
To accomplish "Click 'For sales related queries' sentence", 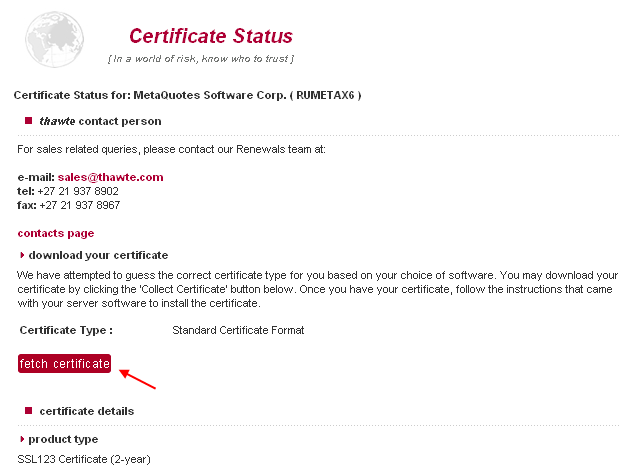I will pos(171,150).
